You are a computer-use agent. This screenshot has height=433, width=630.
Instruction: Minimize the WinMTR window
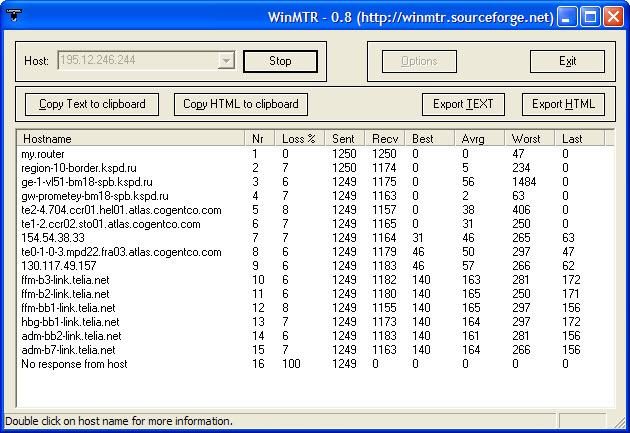pyautogui.click(x=568, y=17)
